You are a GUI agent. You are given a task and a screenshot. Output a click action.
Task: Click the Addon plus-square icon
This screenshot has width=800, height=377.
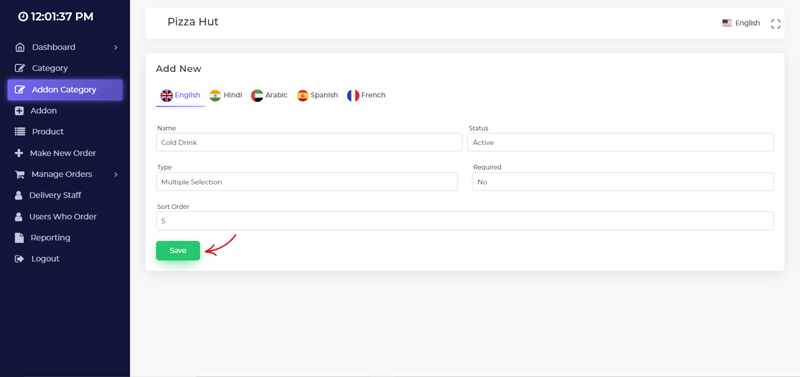click(x=19, y=111)
